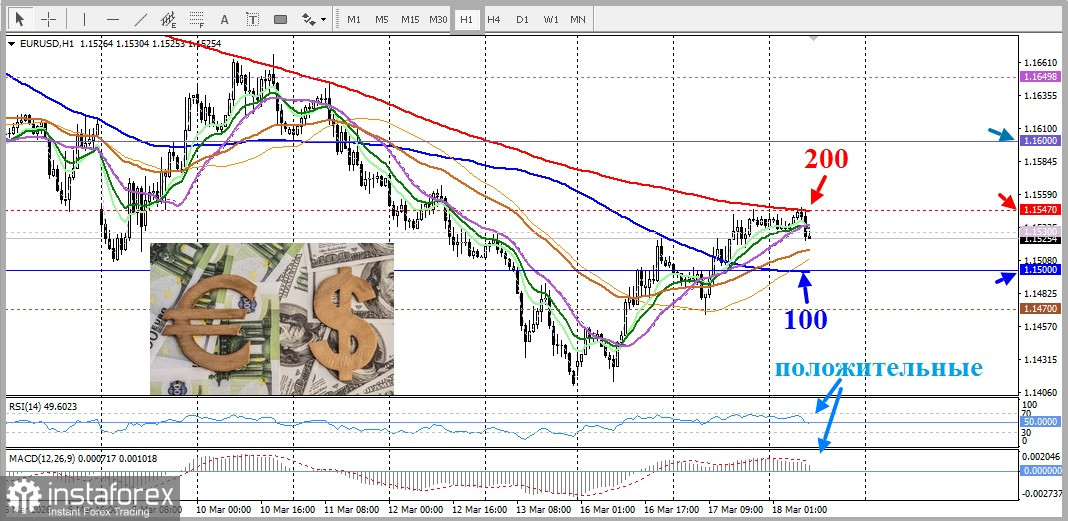This screenshot has height=521, width=1068.
Task: Activate the crosshair tool
Action: [48, 19]
